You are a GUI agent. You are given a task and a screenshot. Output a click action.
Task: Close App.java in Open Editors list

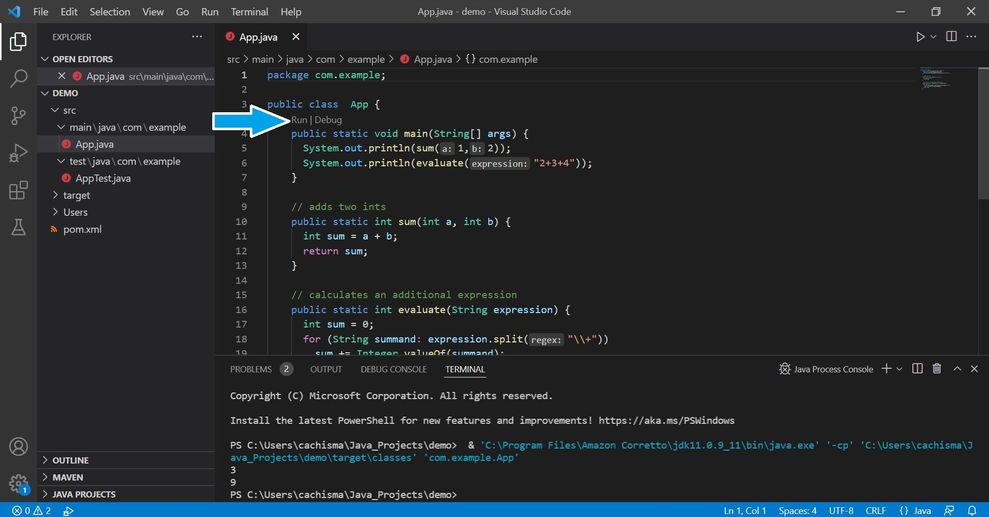(62, 76)
